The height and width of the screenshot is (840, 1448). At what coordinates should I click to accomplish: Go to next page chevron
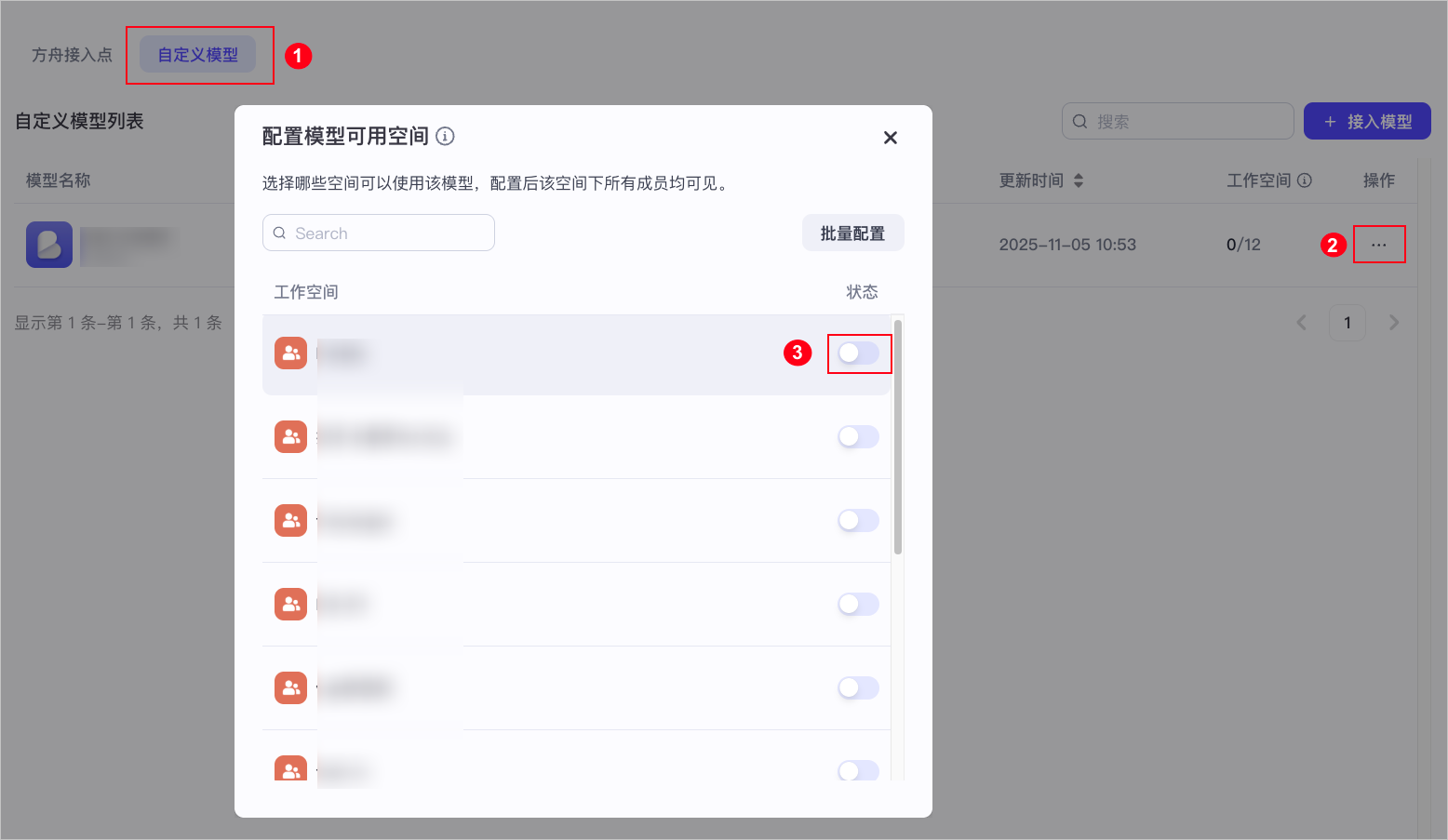coord(1394,323)
